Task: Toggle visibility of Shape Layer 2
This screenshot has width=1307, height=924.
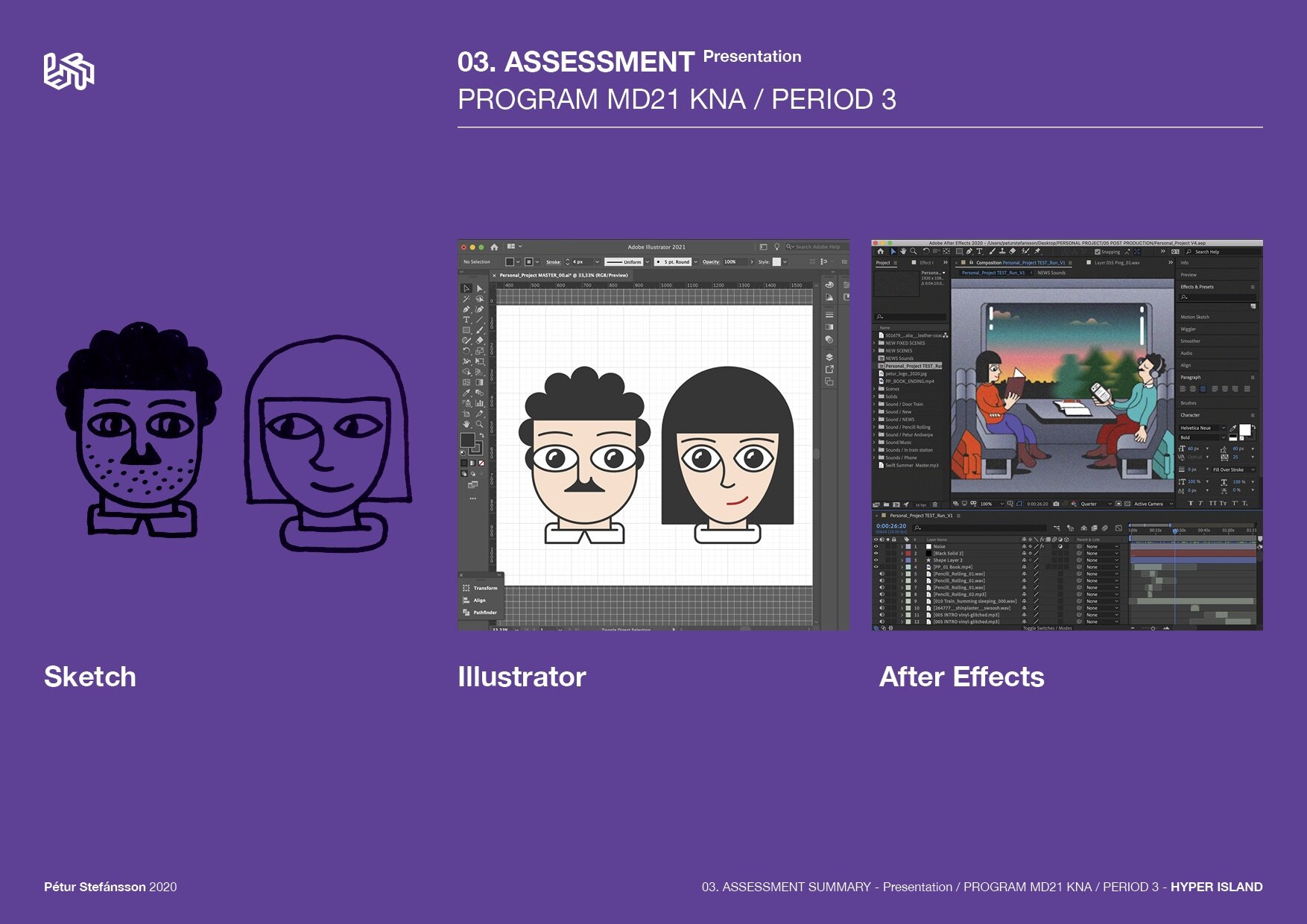Action: click(x=876, y=560)
